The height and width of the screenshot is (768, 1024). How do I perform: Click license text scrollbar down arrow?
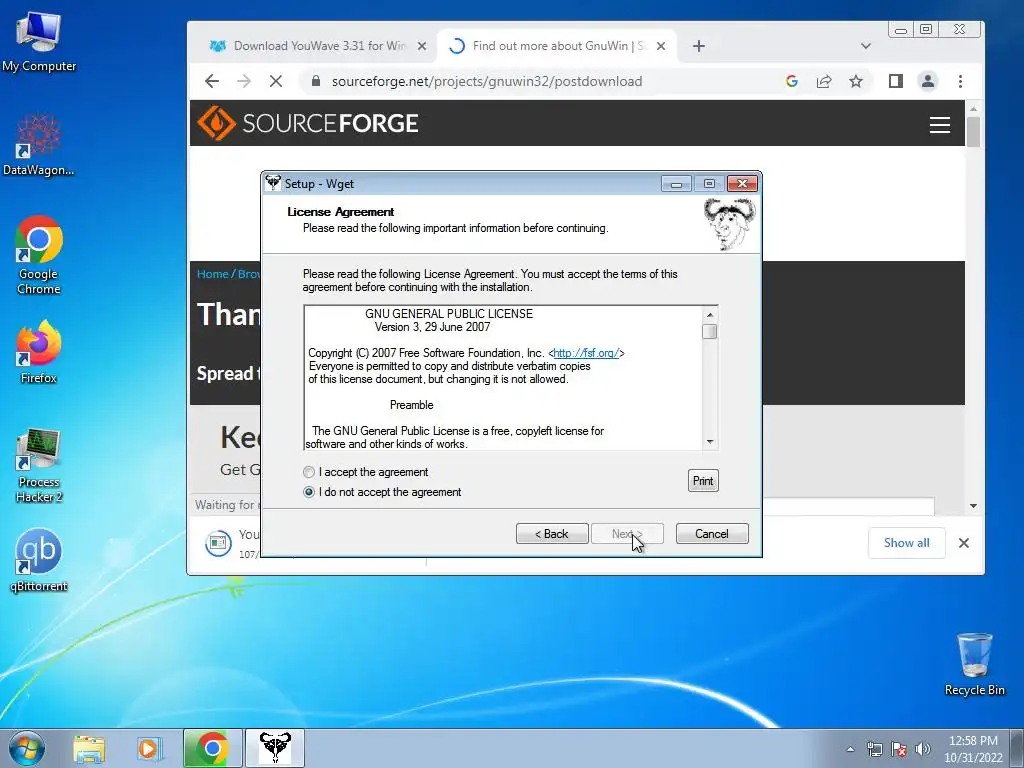point(710,442)
